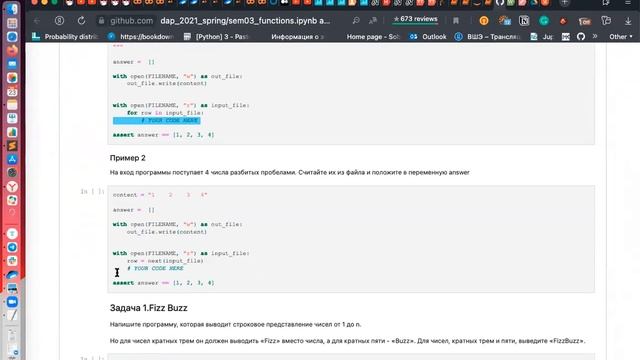
Task: Expand the Other bookmarks folder
Action: 620,37
